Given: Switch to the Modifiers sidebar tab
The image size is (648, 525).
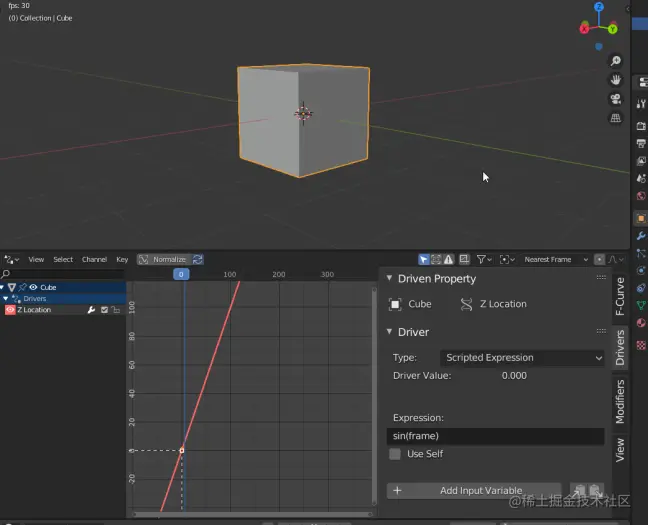Looking at the screenshot, I should (619, 401).
